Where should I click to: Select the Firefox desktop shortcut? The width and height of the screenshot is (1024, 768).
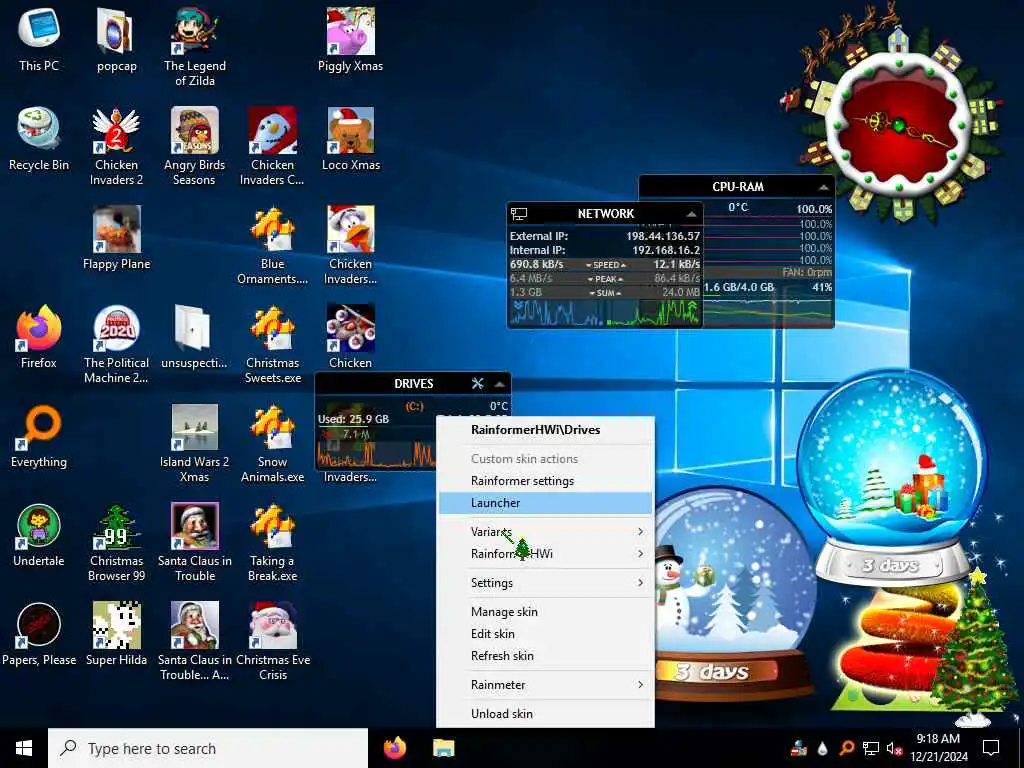coord(39,336)
